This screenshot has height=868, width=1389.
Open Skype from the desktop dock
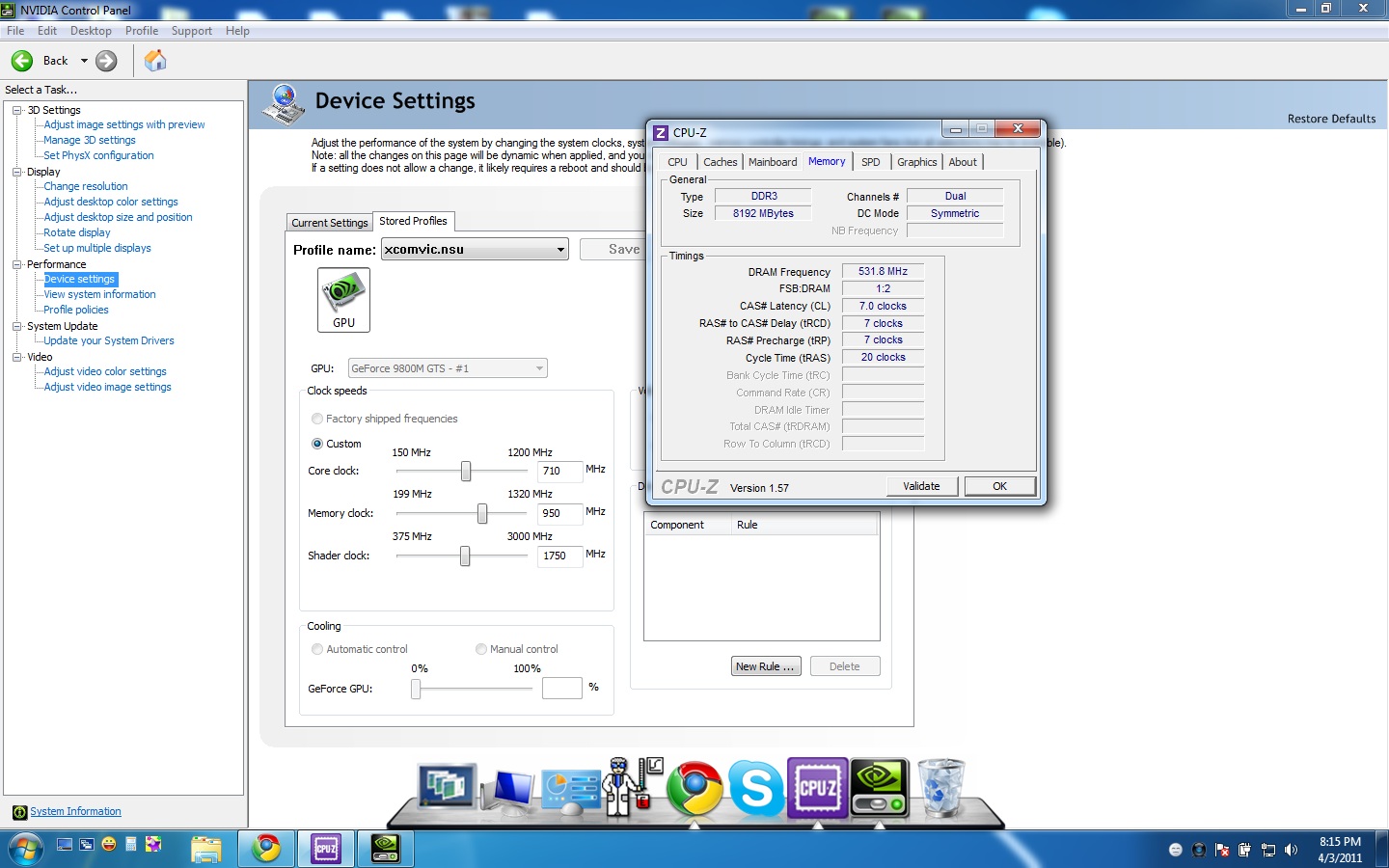pyautogui.click(x=756, y=789)
